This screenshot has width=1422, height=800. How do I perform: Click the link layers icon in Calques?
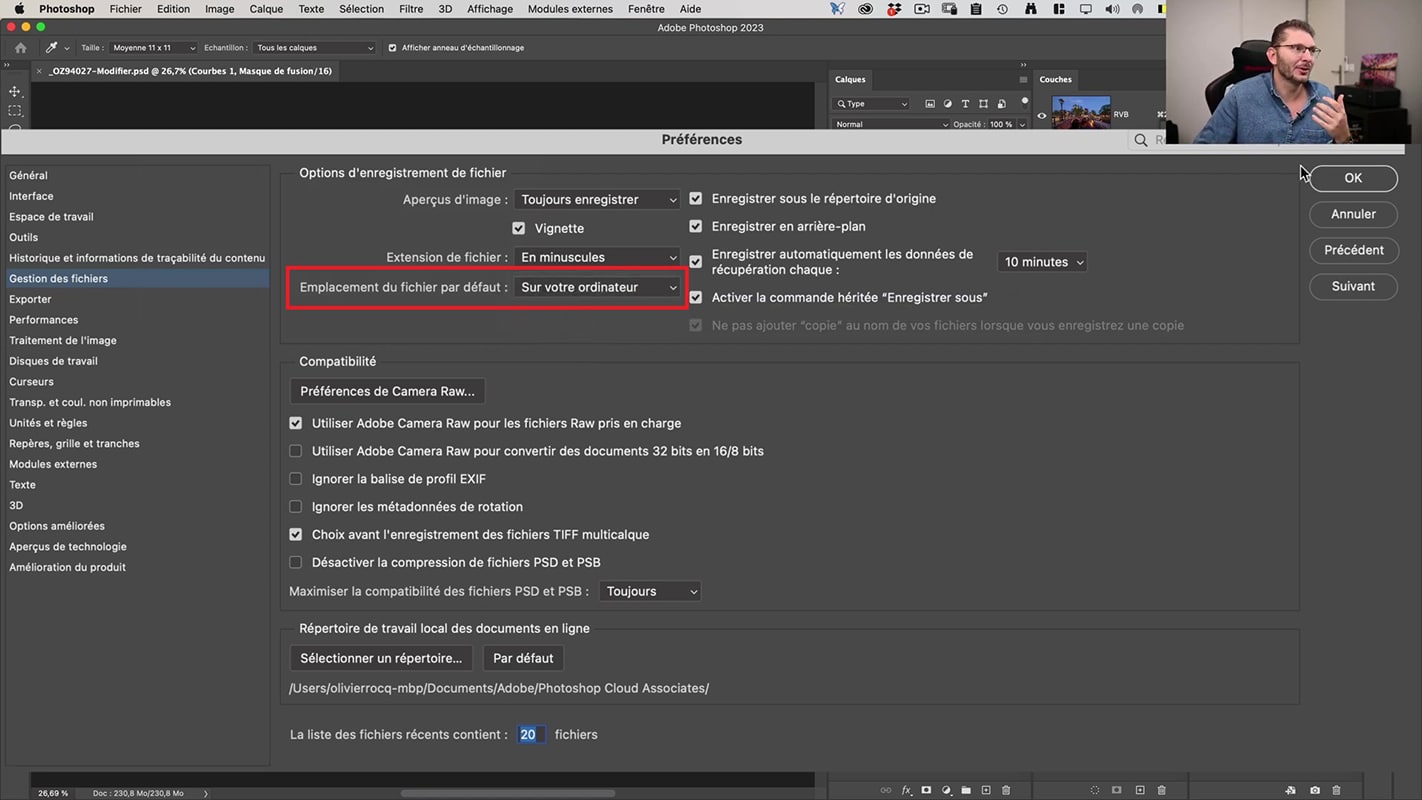tap(885, 790)
